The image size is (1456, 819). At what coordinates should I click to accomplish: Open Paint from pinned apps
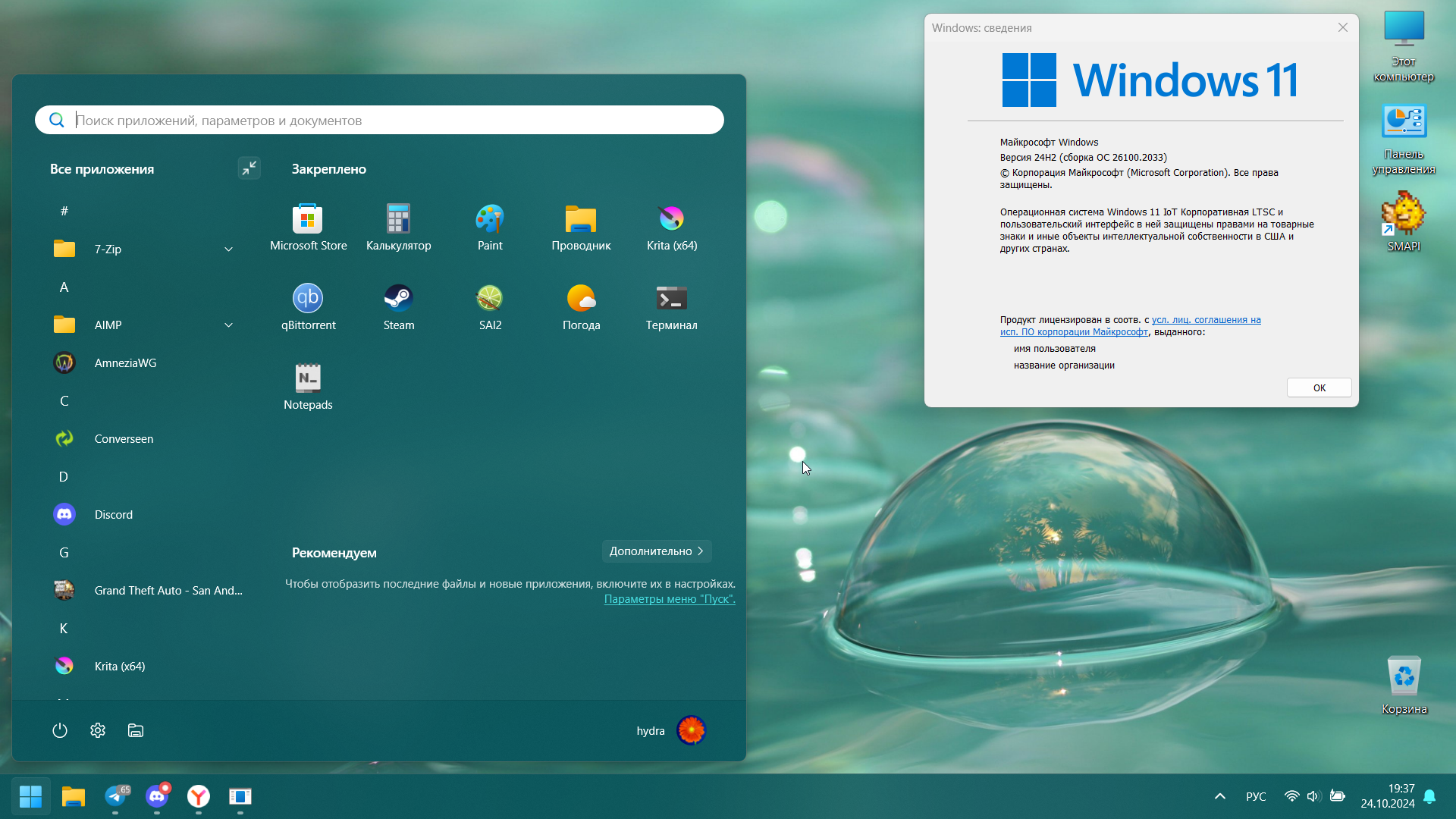point(490,227)
